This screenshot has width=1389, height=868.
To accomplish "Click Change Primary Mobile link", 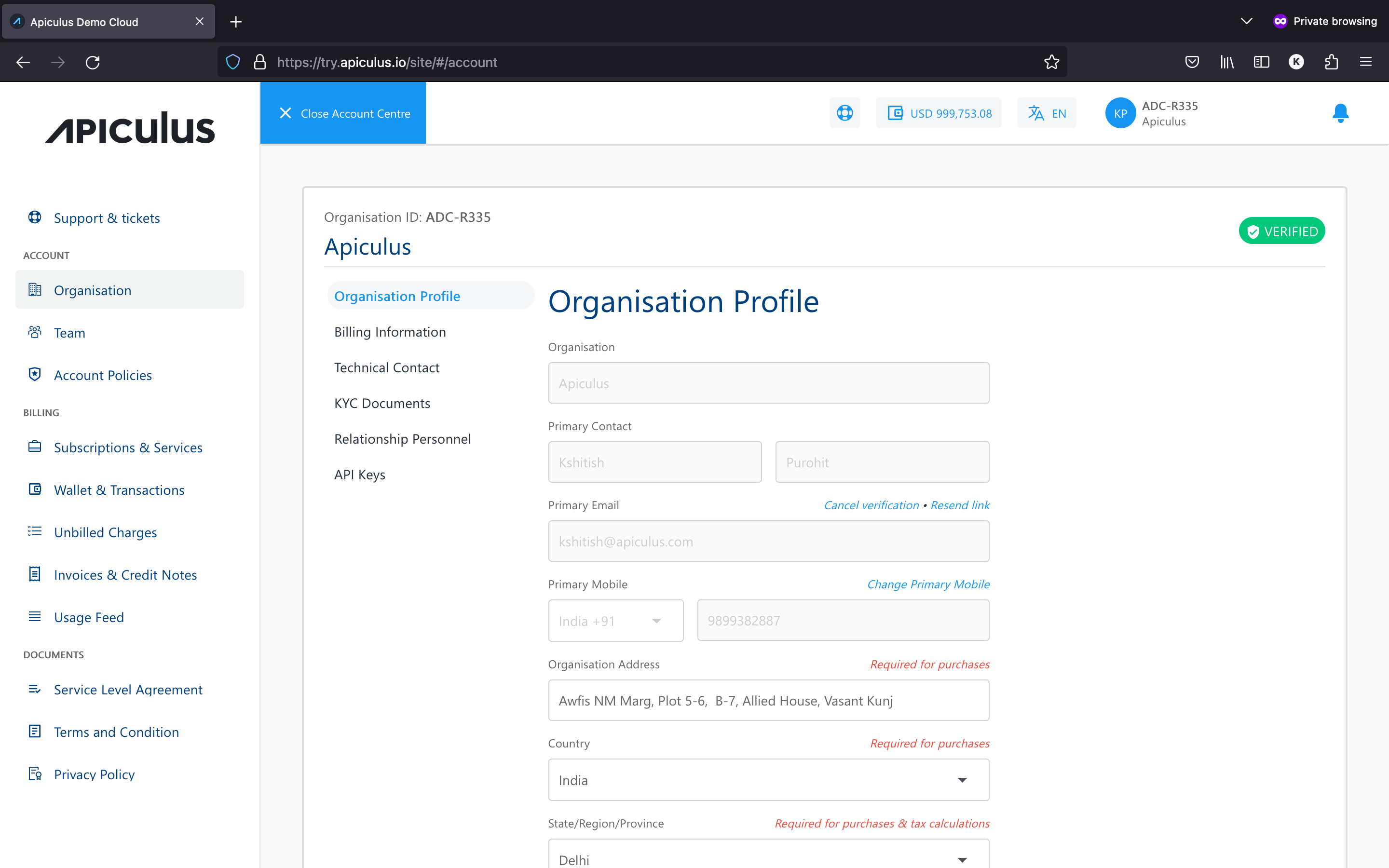I will tap(927, 584).
